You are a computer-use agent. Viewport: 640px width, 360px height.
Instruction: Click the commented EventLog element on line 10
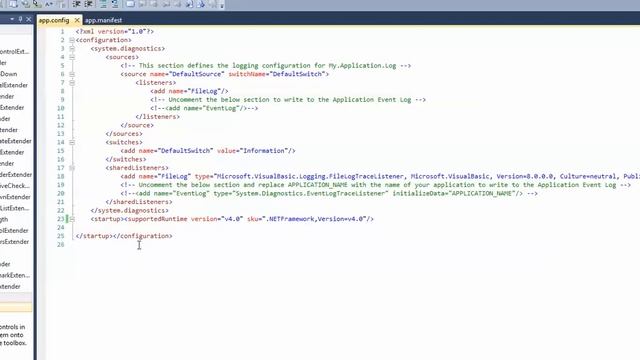pos(204,108)
